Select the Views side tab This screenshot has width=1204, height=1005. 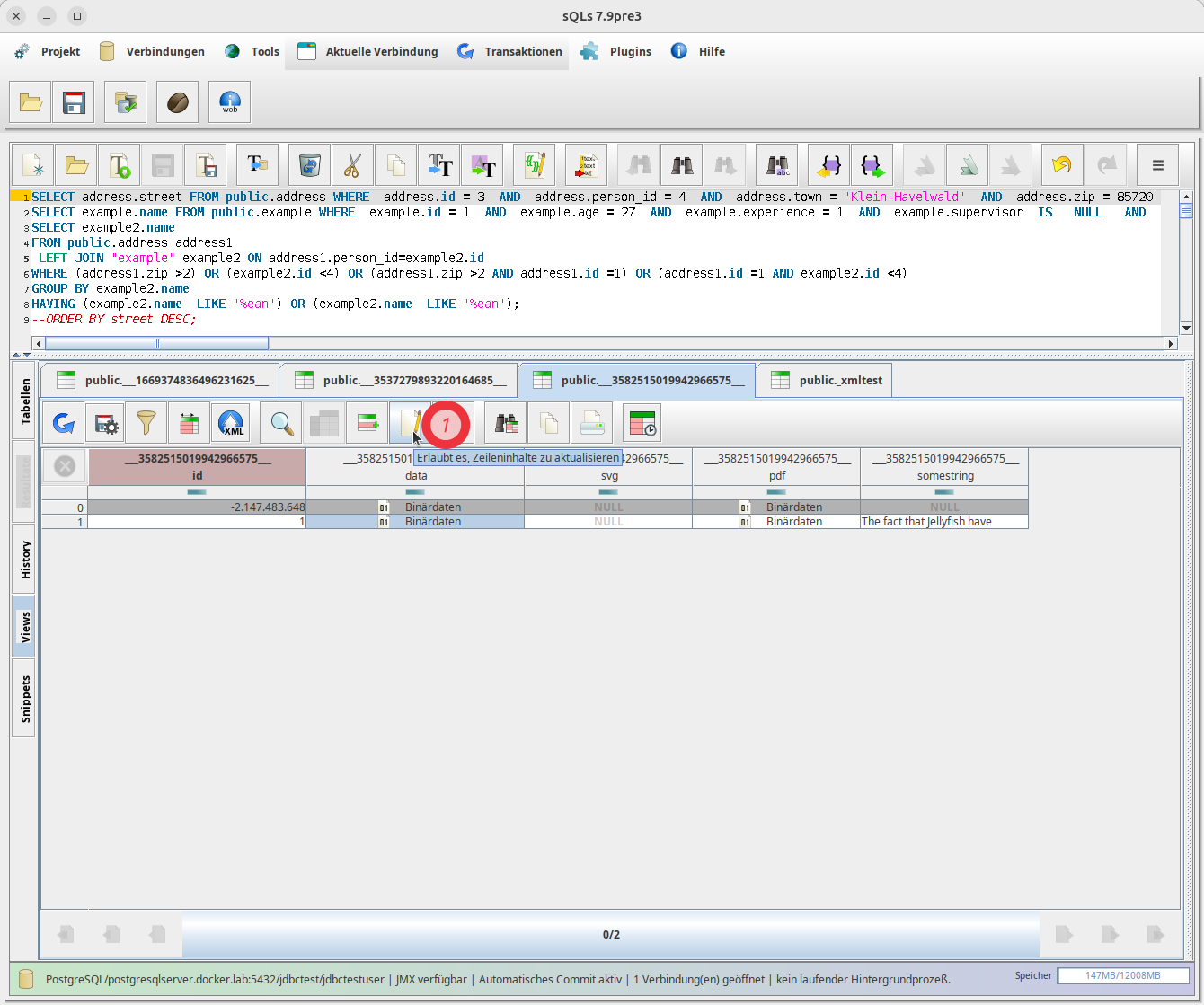click(24, 627)
